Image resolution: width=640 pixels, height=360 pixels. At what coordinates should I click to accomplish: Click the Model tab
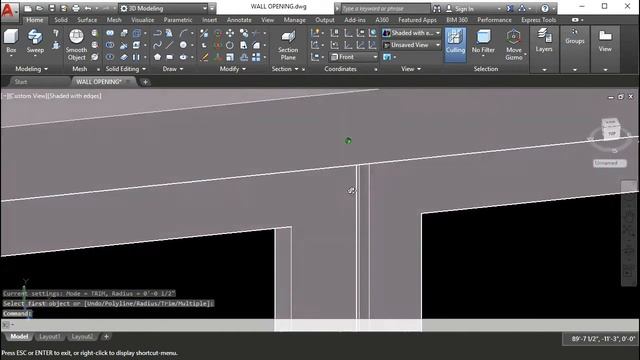[19, 337]
